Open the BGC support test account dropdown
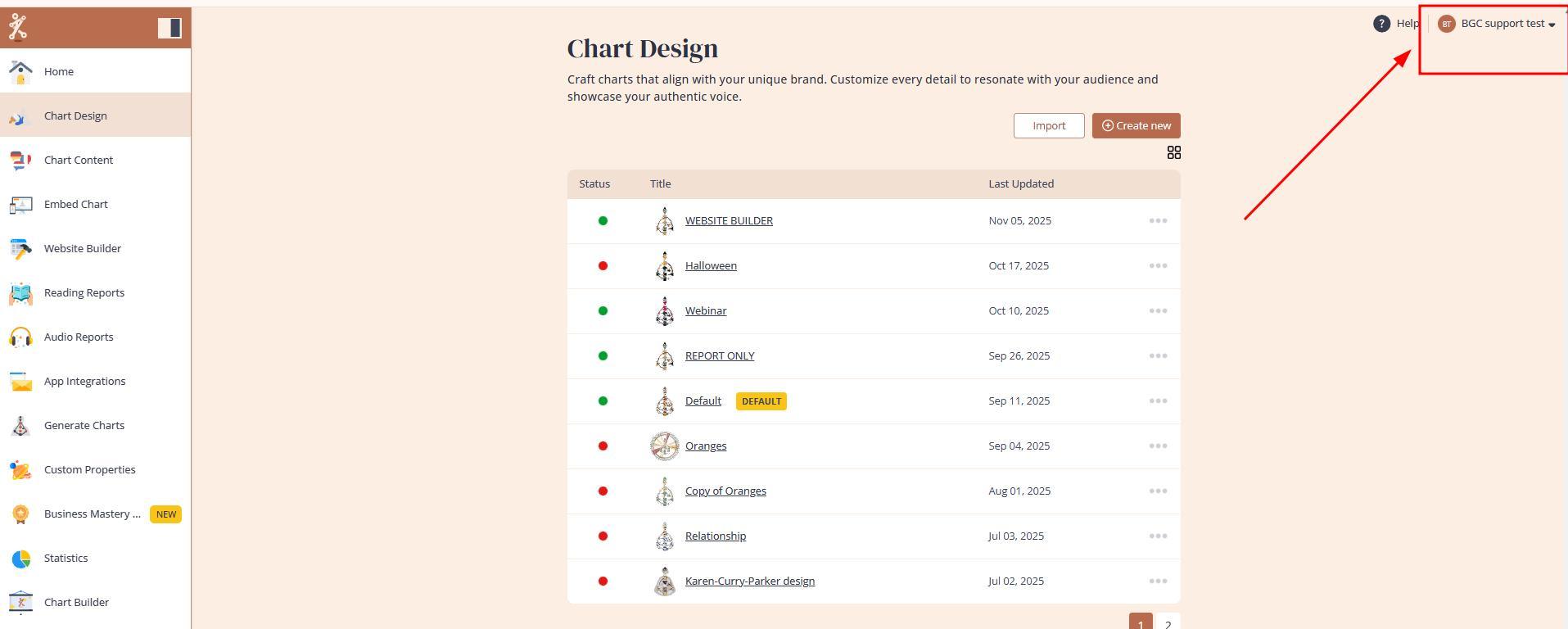1568x629 pixels. click(1497, 24)
